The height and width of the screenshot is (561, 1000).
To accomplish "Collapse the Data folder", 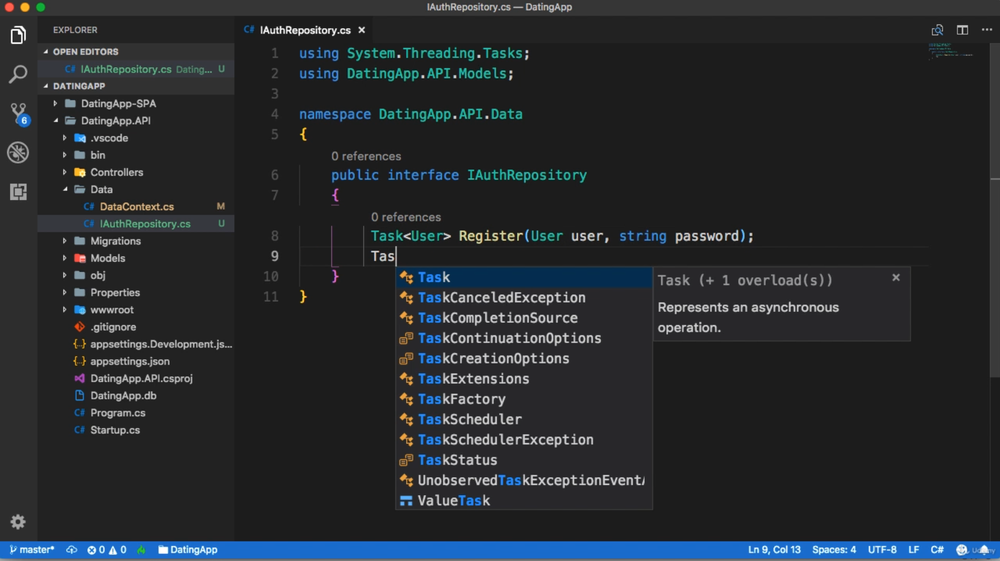I will point(136,189).
